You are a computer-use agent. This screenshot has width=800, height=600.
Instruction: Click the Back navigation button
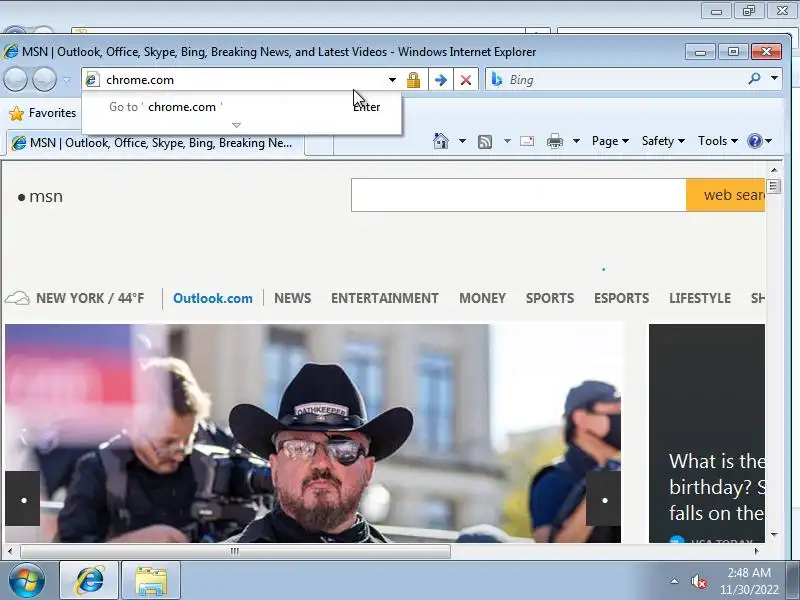(x=15, y=80)
